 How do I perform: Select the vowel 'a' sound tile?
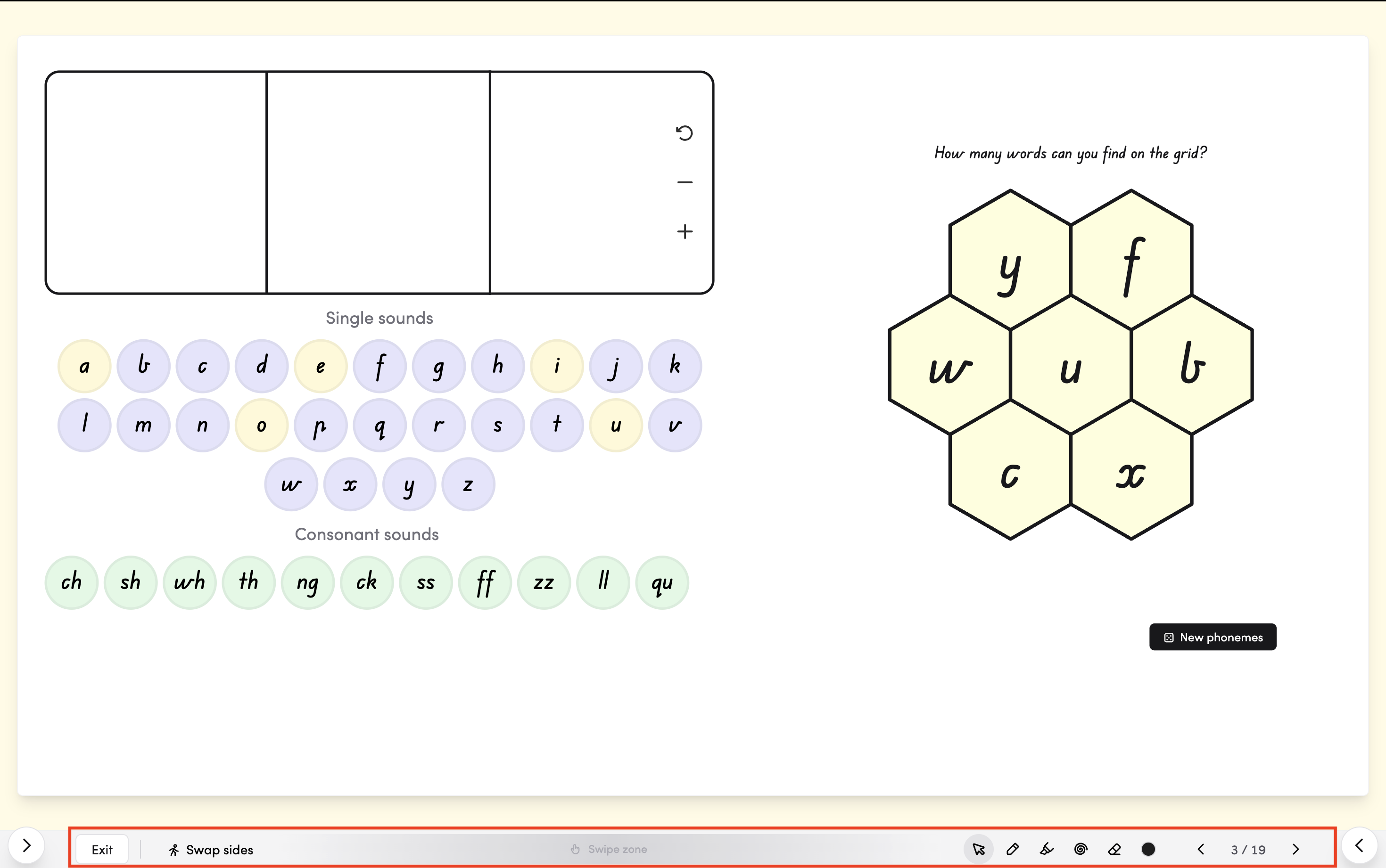84,366
